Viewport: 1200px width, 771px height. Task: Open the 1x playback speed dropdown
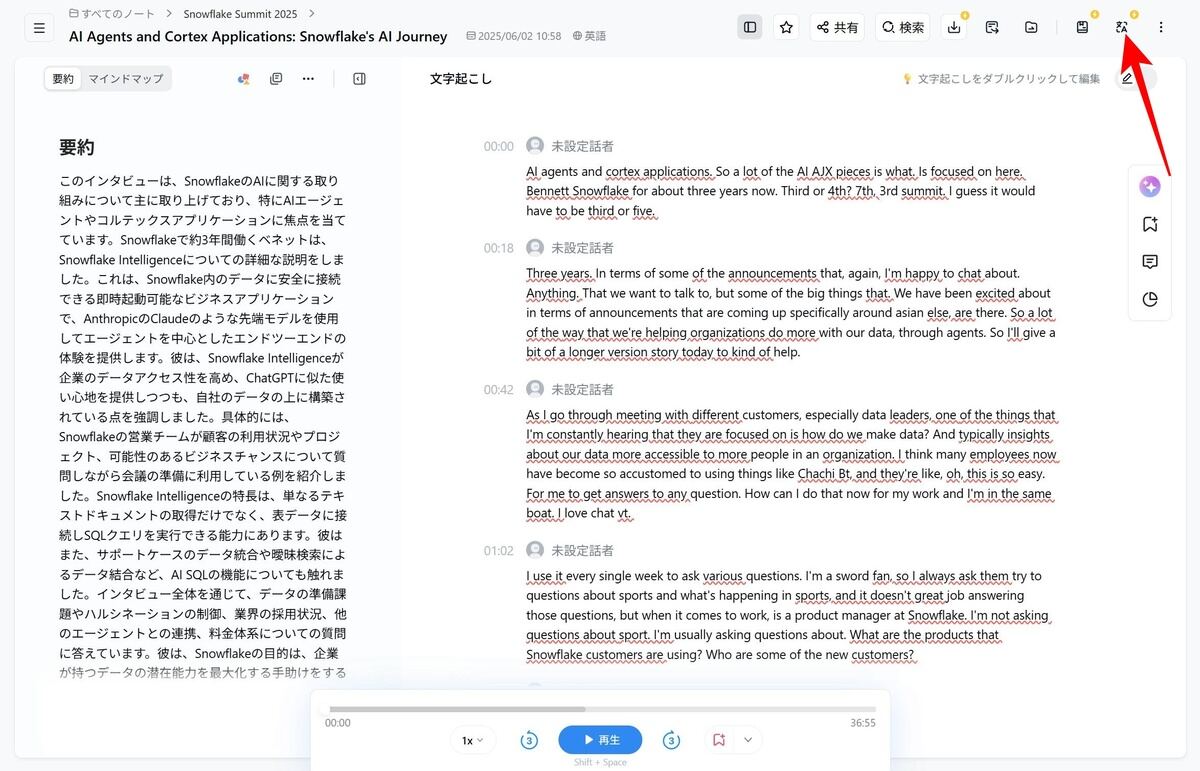point(473,740)
